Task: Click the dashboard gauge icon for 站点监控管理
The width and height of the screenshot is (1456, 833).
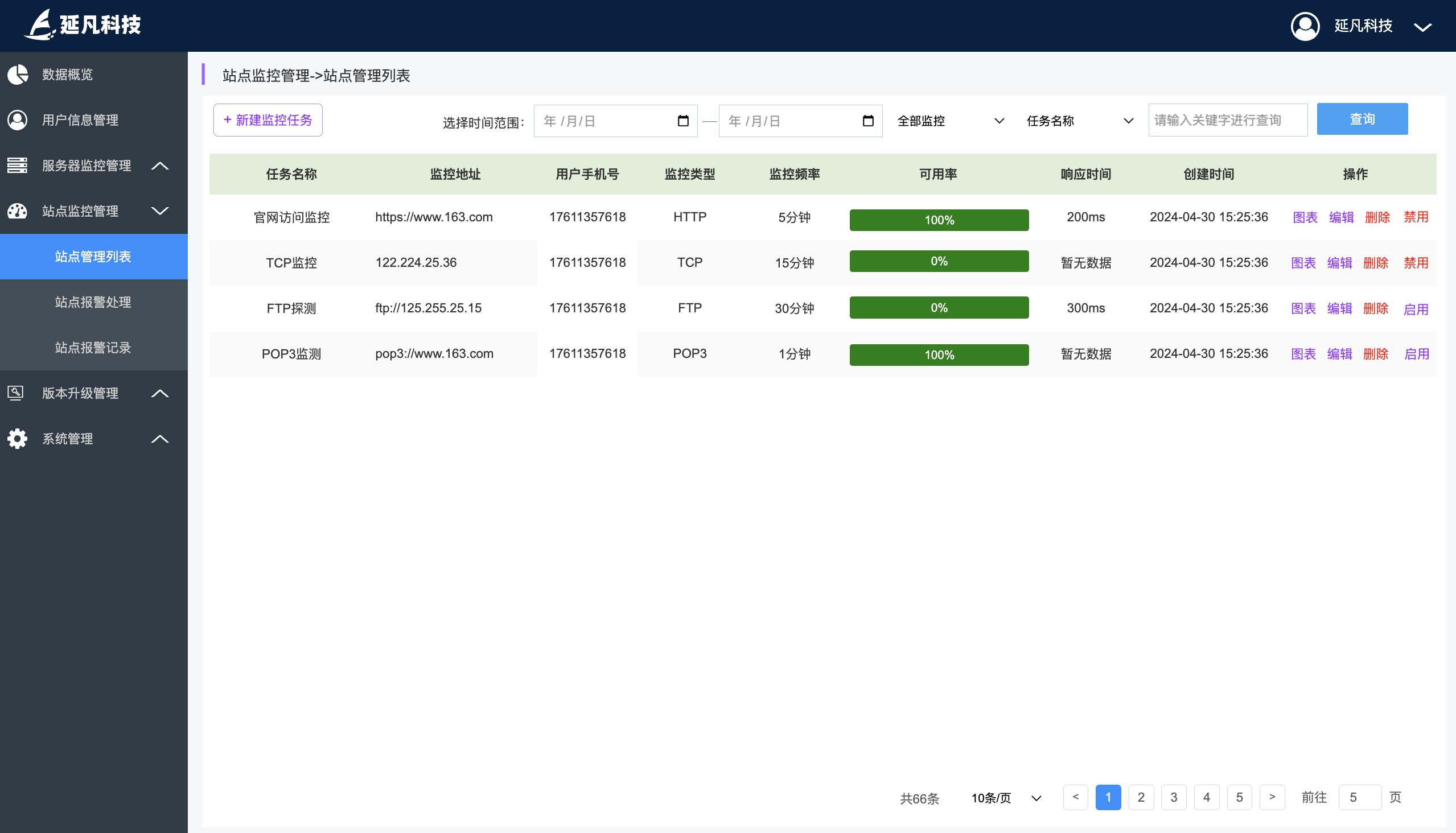Action: 18,211
